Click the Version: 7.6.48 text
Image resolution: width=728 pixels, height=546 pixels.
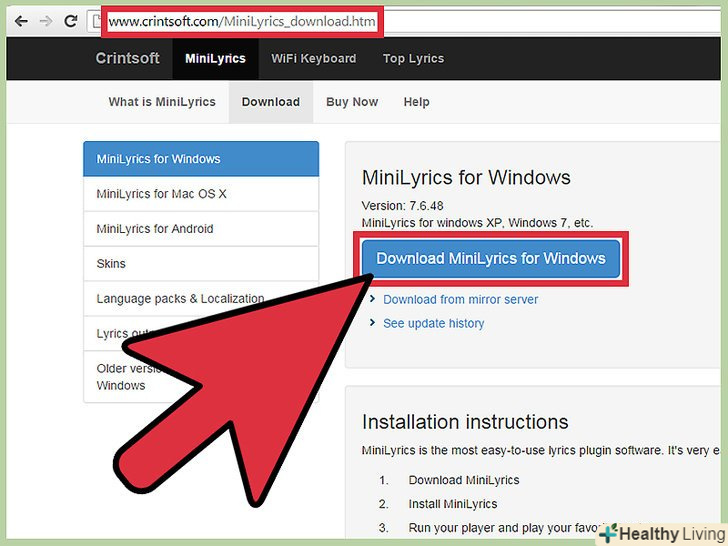[403, 206]
